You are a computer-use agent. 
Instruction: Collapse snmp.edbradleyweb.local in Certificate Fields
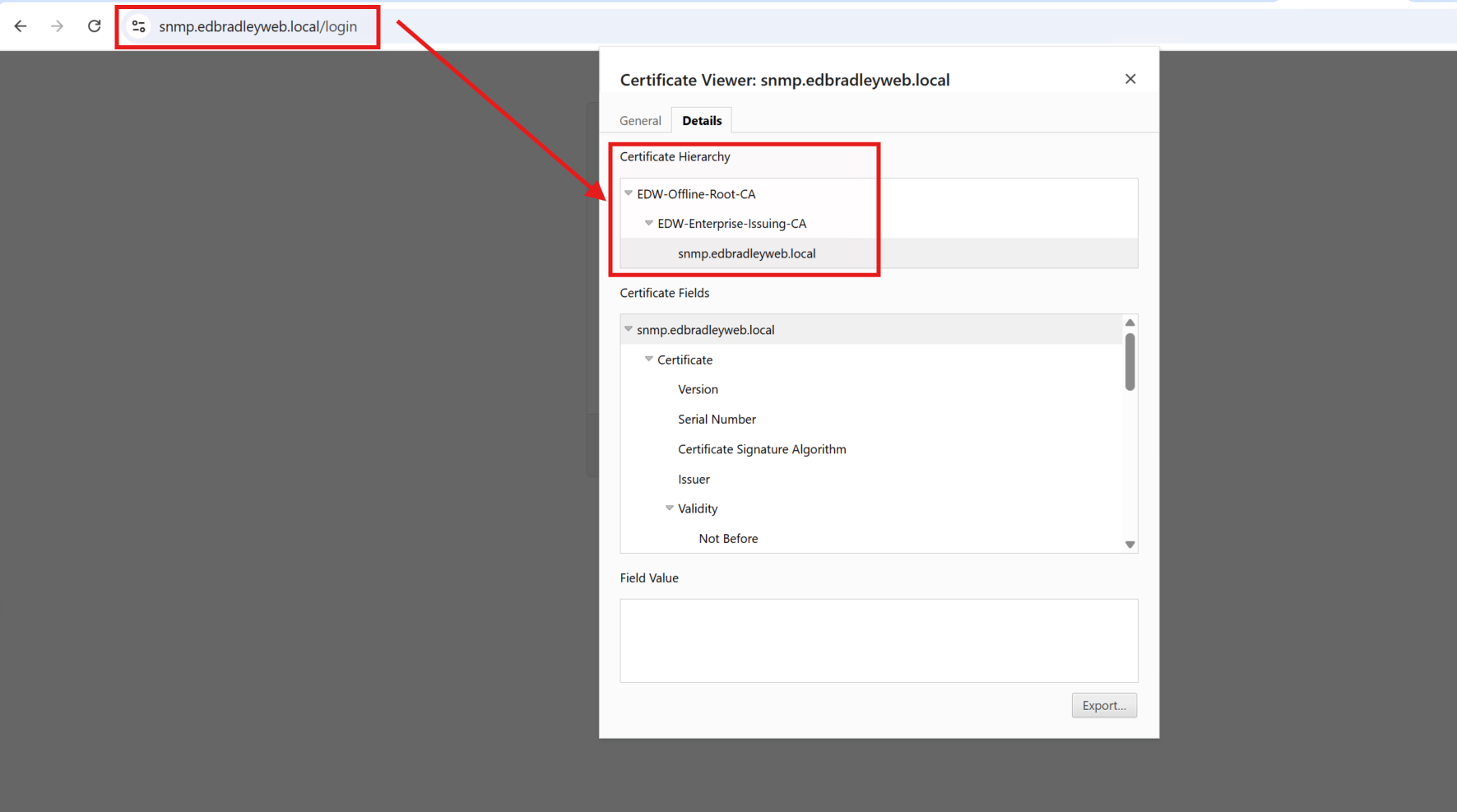click(x=629, y=329)
